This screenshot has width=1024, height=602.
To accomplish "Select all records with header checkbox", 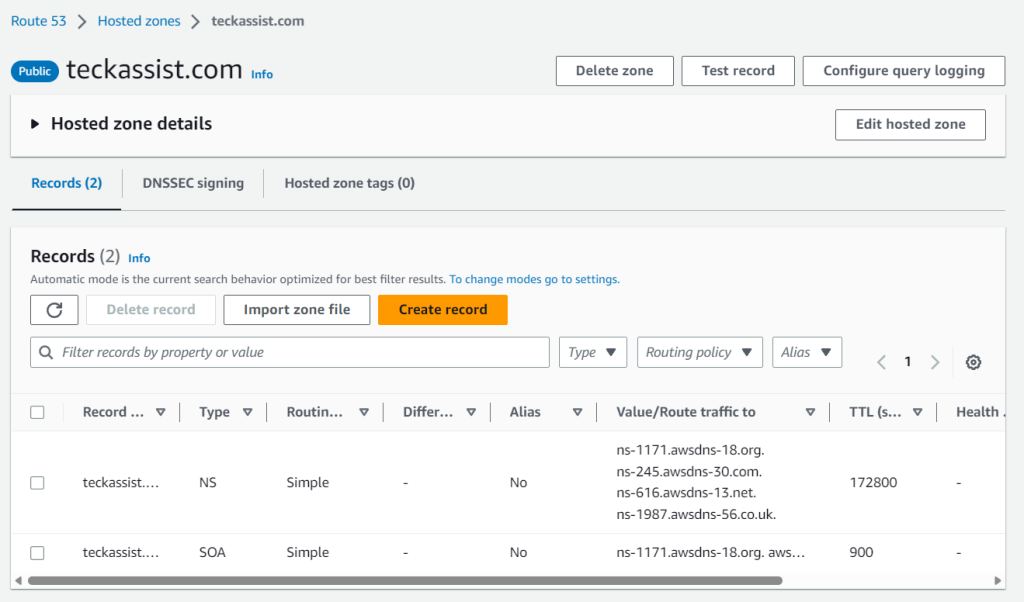I will [x=37, y=412].
